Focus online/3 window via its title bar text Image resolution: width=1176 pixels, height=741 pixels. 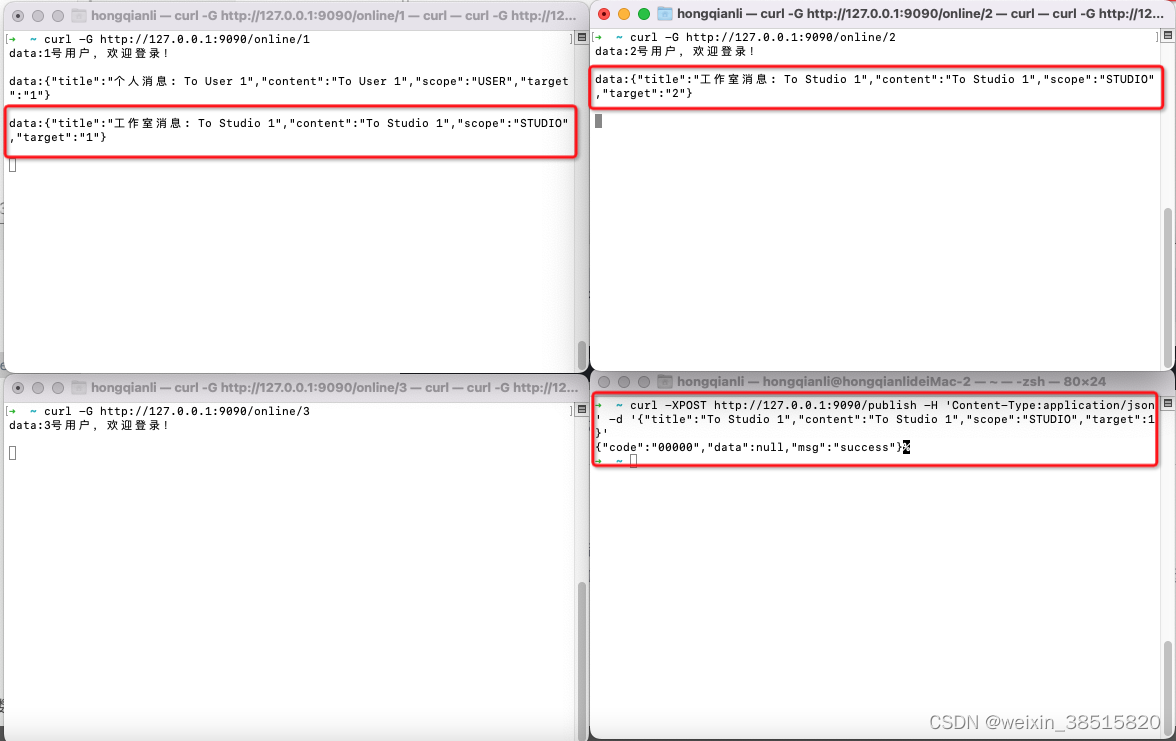click(x=334, y=388)
